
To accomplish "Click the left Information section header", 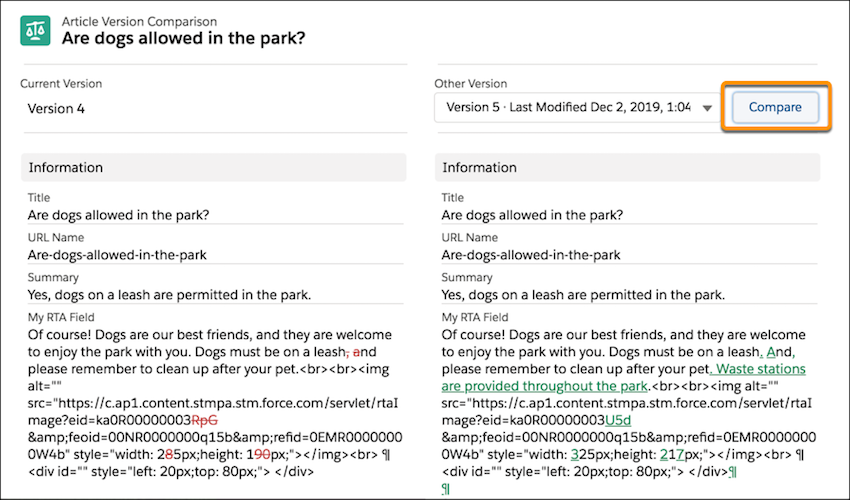I will click(213, 167).
